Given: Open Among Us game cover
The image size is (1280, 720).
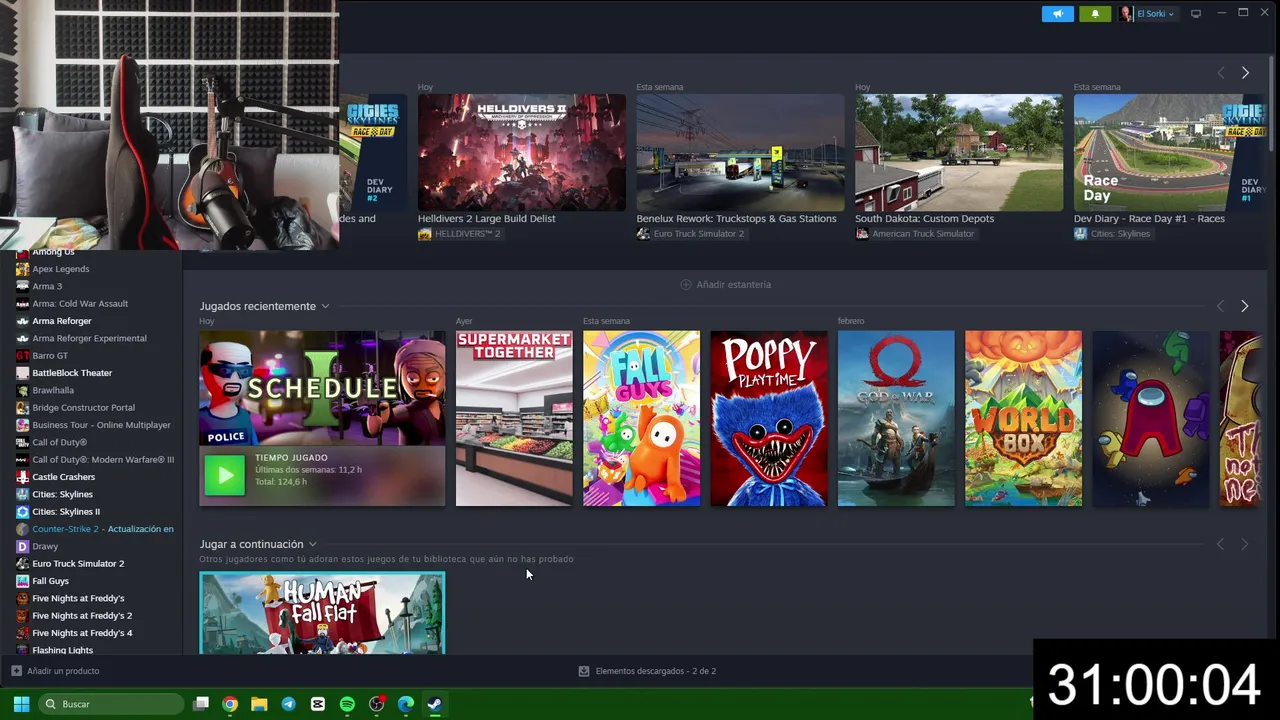Looking at the screenshot, I should coord(1151,418).
